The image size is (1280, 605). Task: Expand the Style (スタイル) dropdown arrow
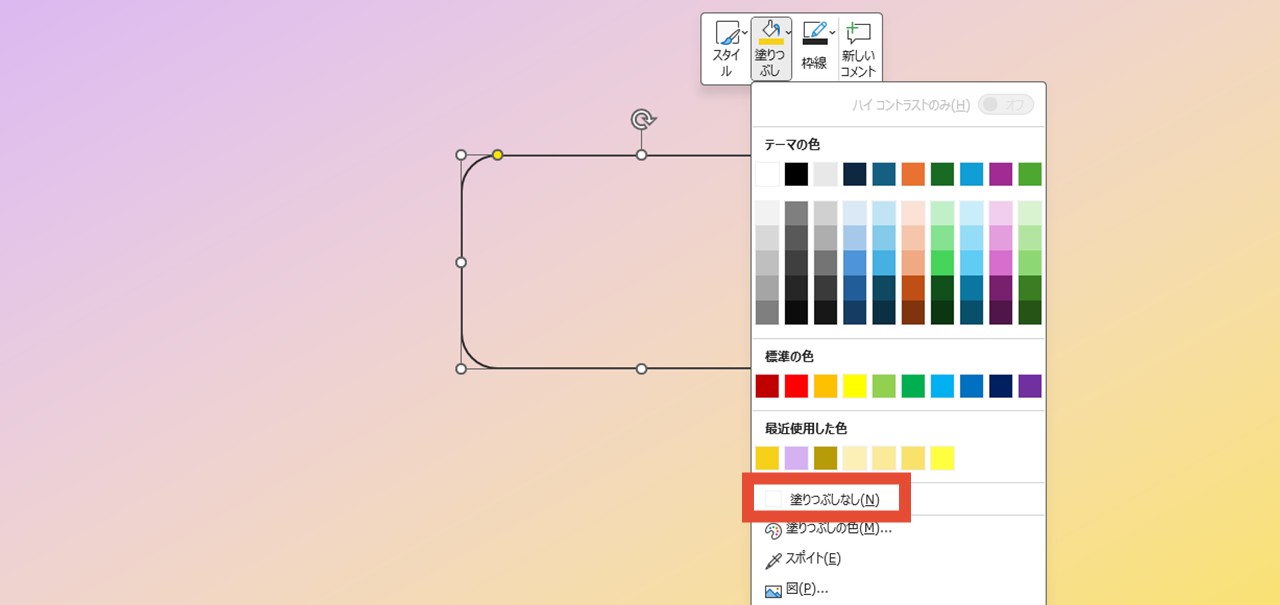tap(745, 33)
